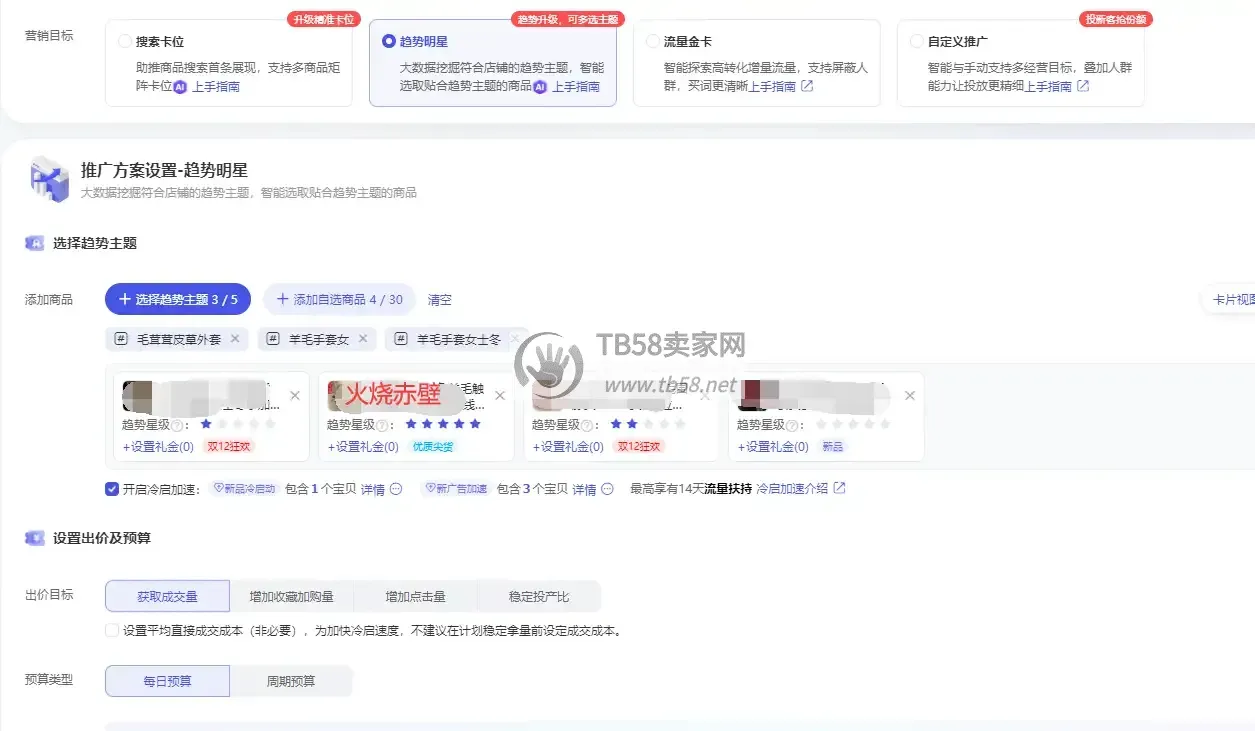The image size is (1255, 731).
Task: Click the 选择趋势主题 3/5 button
Action: [x=178, y=299]
